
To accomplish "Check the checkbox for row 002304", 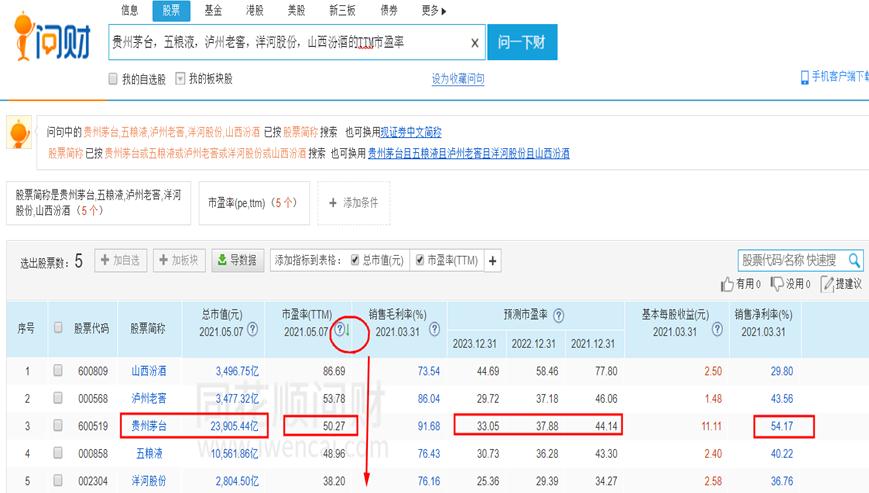I will click(x=58, y=480).
